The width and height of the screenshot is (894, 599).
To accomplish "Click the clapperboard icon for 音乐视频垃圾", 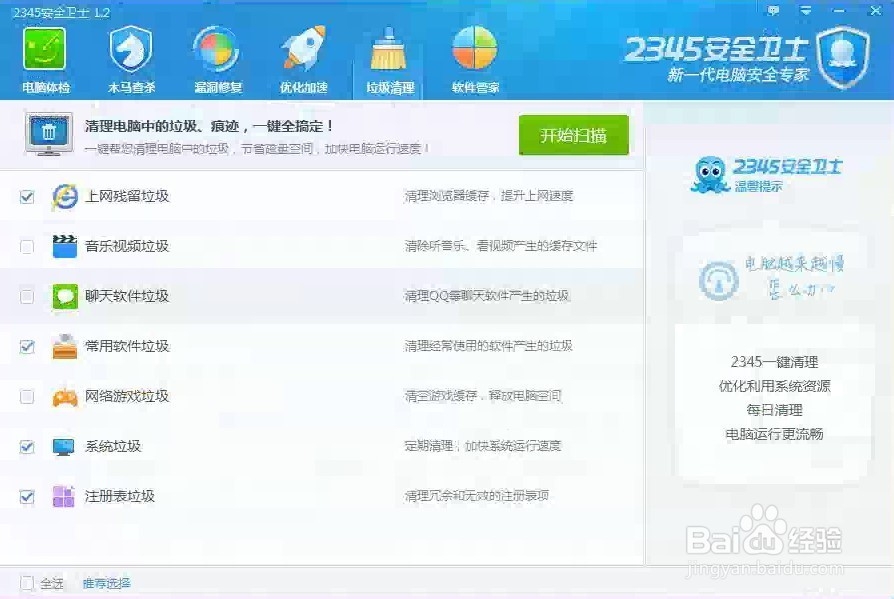I will coord(64,246).
